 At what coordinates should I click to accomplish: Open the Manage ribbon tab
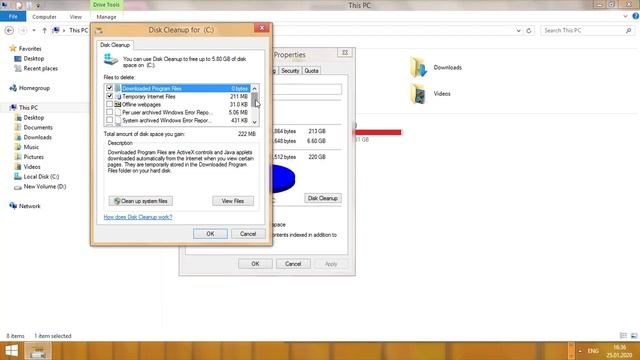coord(106,17)
